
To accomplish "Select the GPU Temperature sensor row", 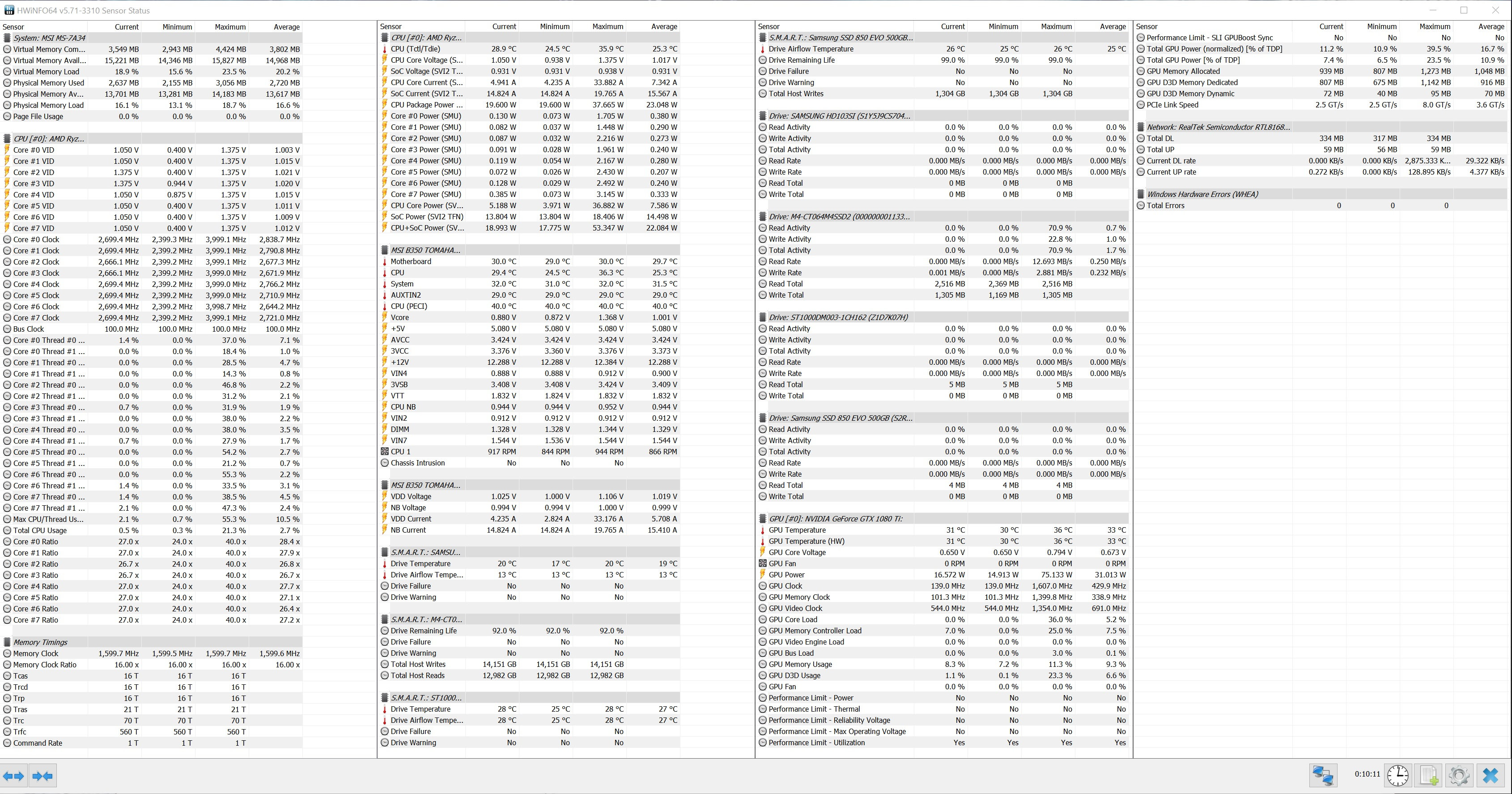I will click(797, 530).
